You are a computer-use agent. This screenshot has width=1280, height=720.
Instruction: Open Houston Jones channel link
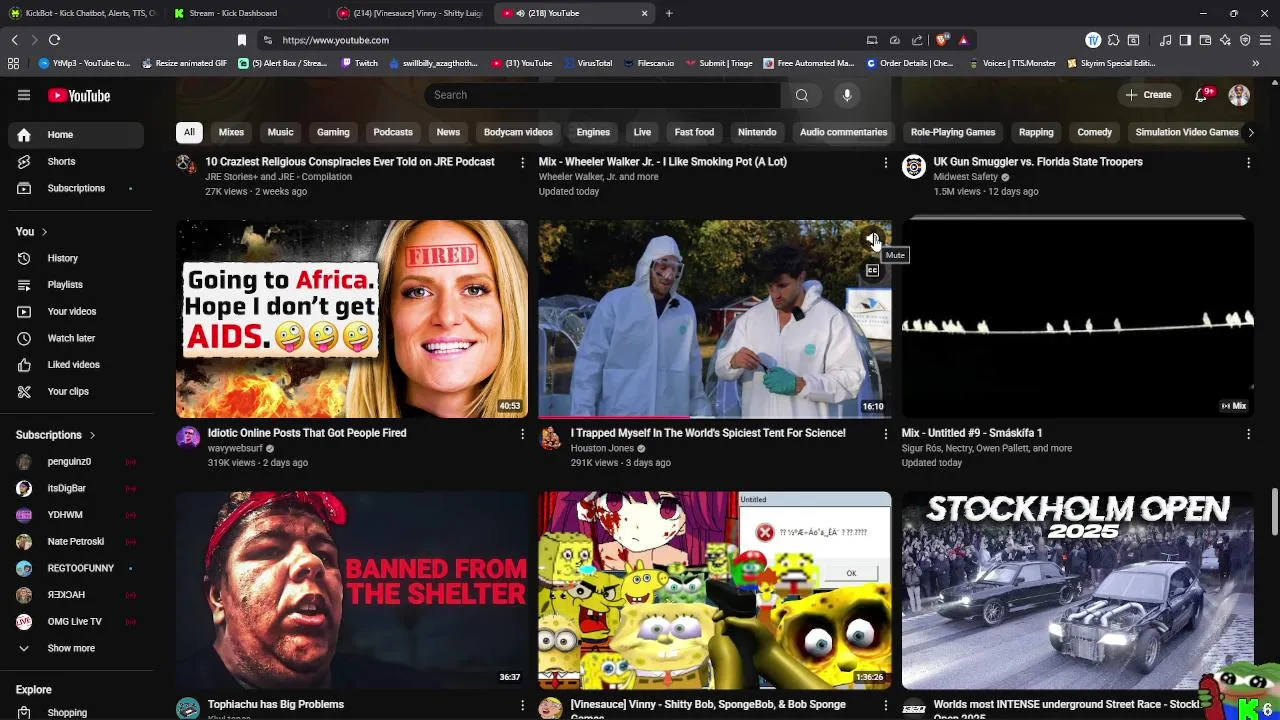point(602,448)
